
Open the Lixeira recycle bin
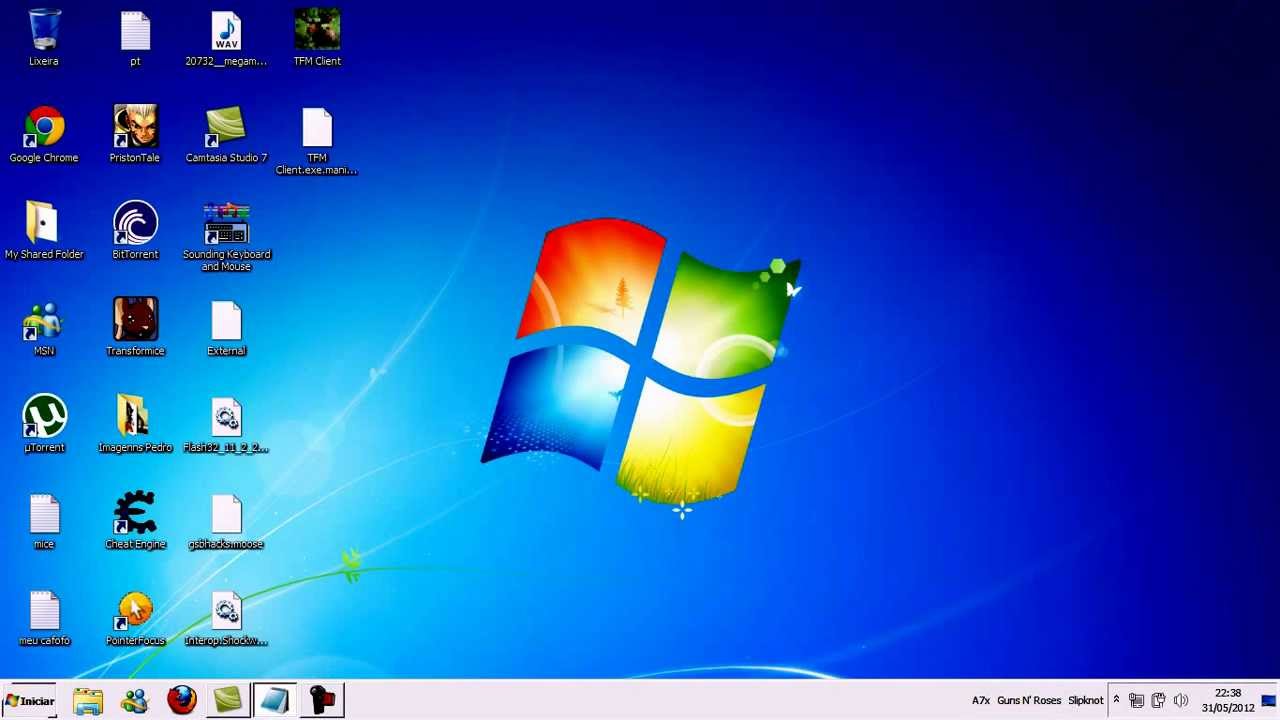pos(44,38)
